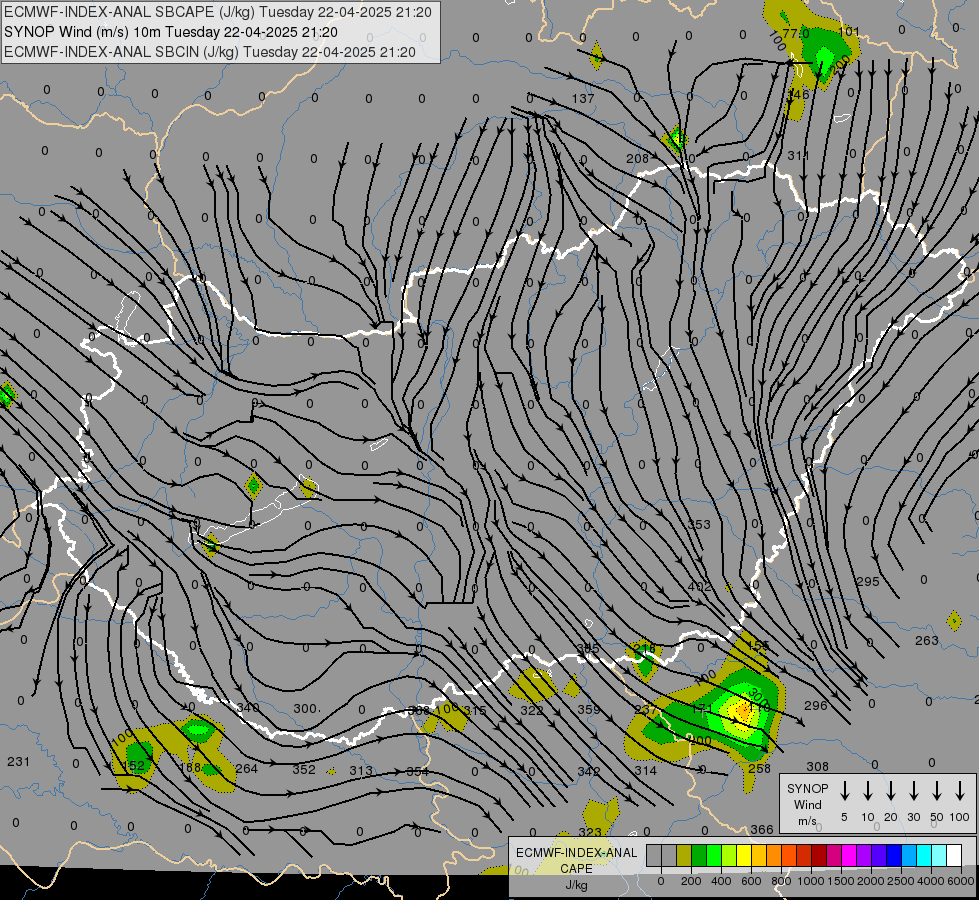Viewport: 979px width, 900px height.
Task: Click the SYNOP Wind 10m title line
Action: tap(170, 32)
